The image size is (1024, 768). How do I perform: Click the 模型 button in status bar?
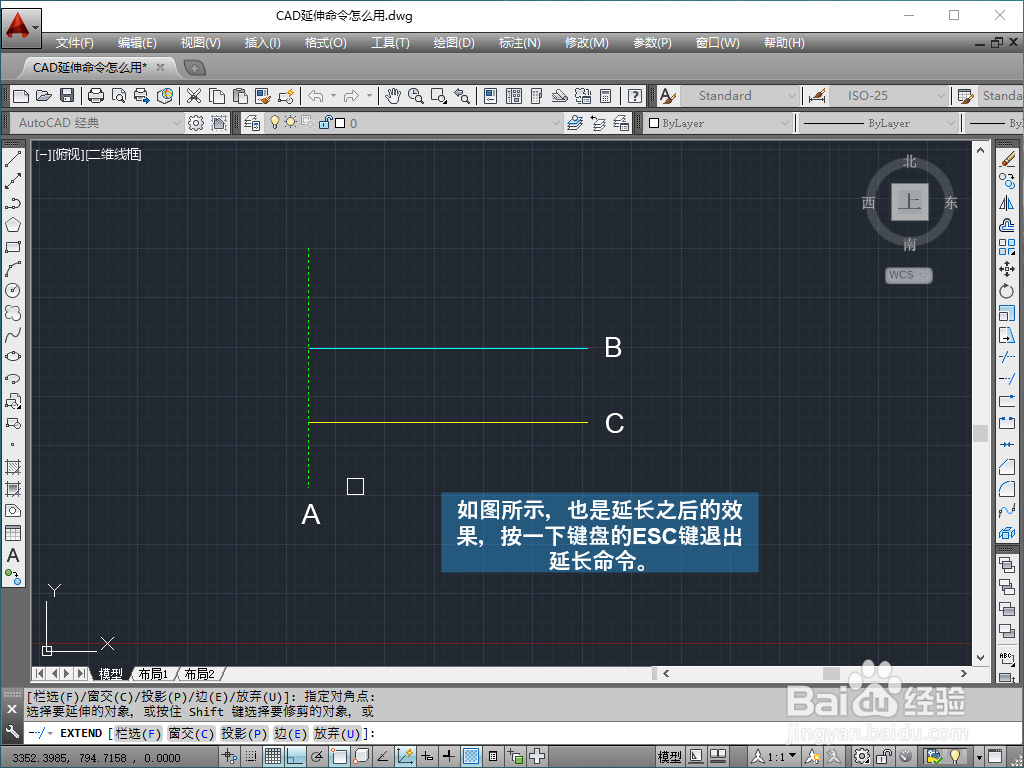coord(669,756)
